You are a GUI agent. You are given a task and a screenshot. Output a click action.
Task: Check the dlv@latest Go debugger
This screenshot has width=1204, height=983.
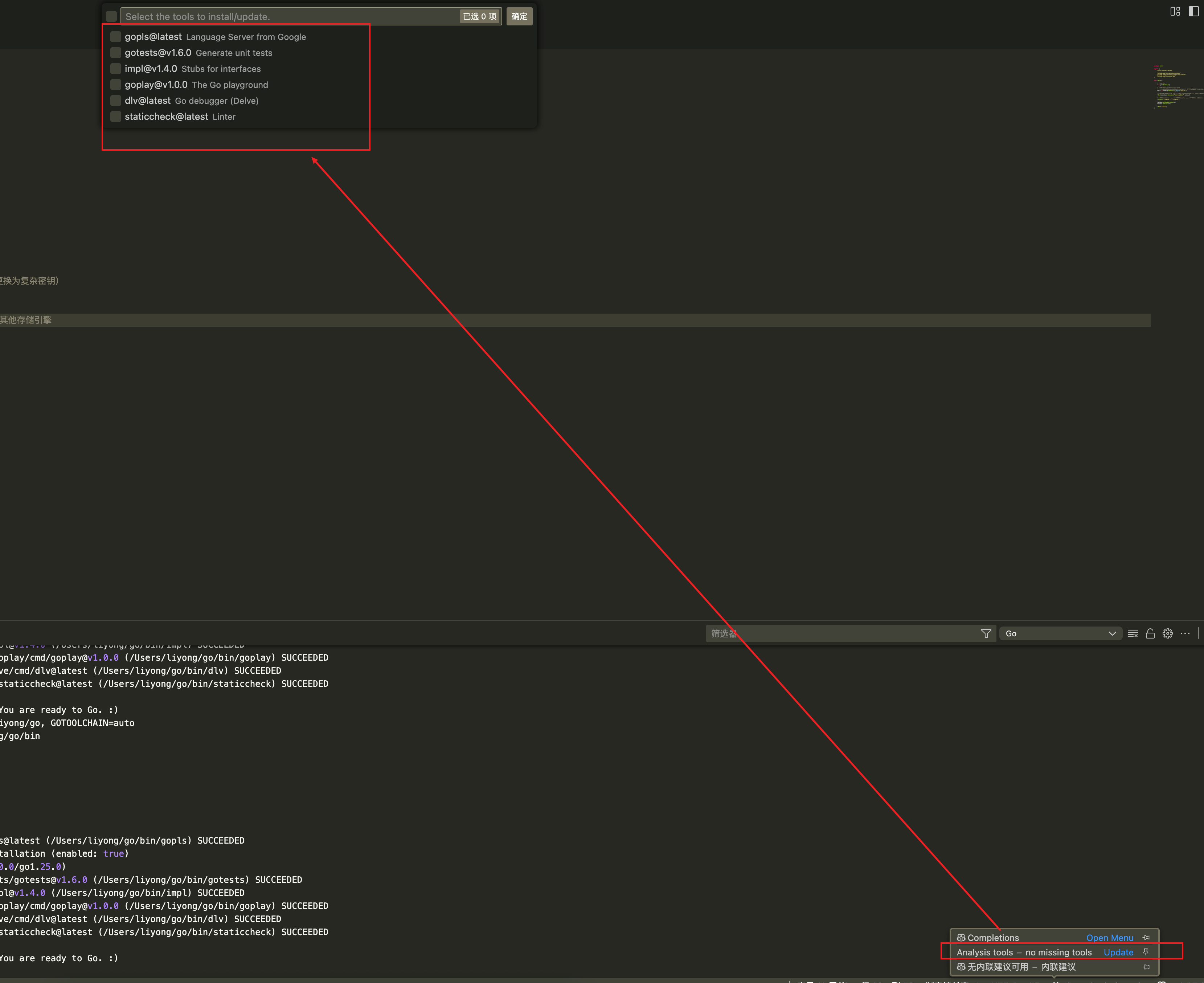click(x=115, y=101)
